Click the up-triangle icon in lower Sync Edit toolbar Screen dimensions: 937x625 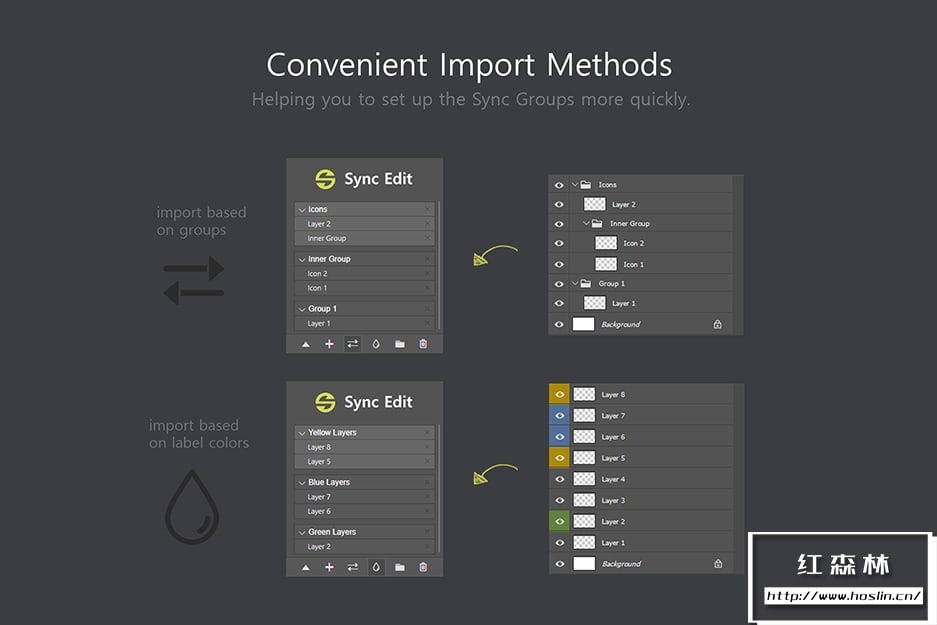click(x=306, y=567)
